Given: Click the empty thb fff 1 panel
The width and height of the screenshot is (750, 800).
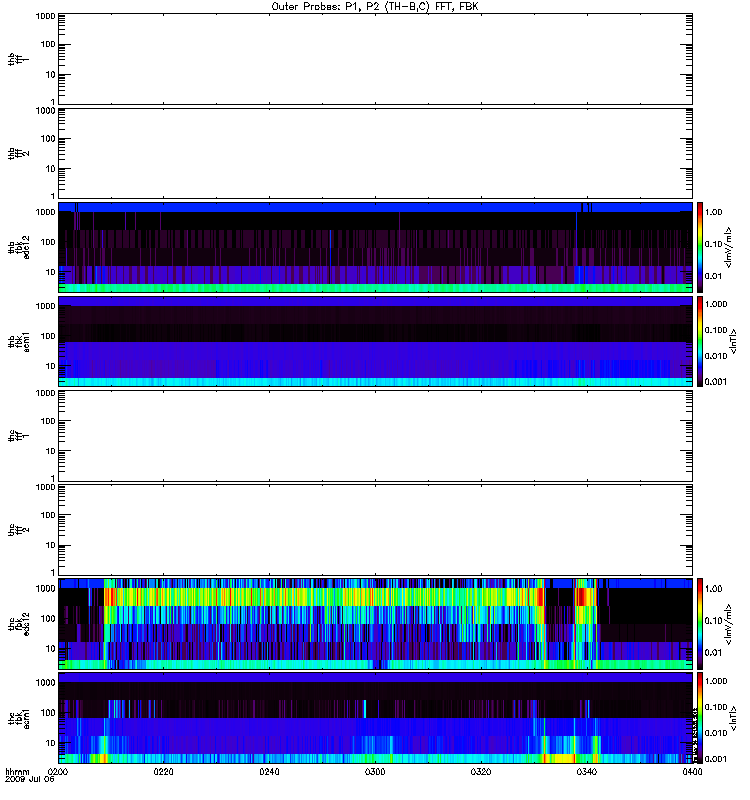Looking at the screenshot, I should (376, 59).
